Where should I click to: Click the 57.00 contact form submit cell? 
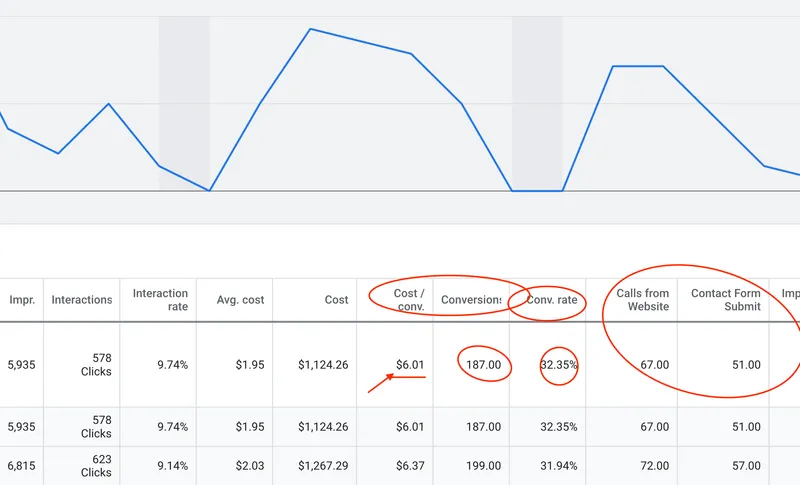746,466
